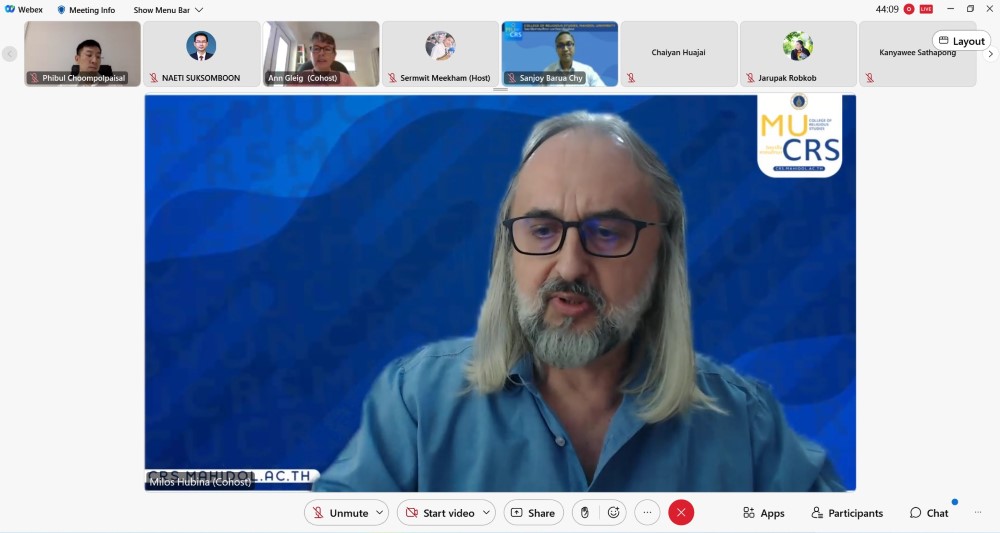Open Meeting Info
Image resolution: width=1000 pixels, height=533 pixels.
tap(86, 10)
